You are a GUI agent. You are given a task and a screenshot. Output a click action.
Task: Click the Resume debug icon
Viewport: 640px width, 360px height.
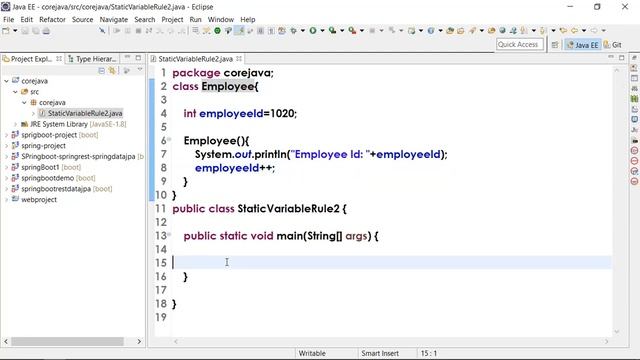click(117, 31)
